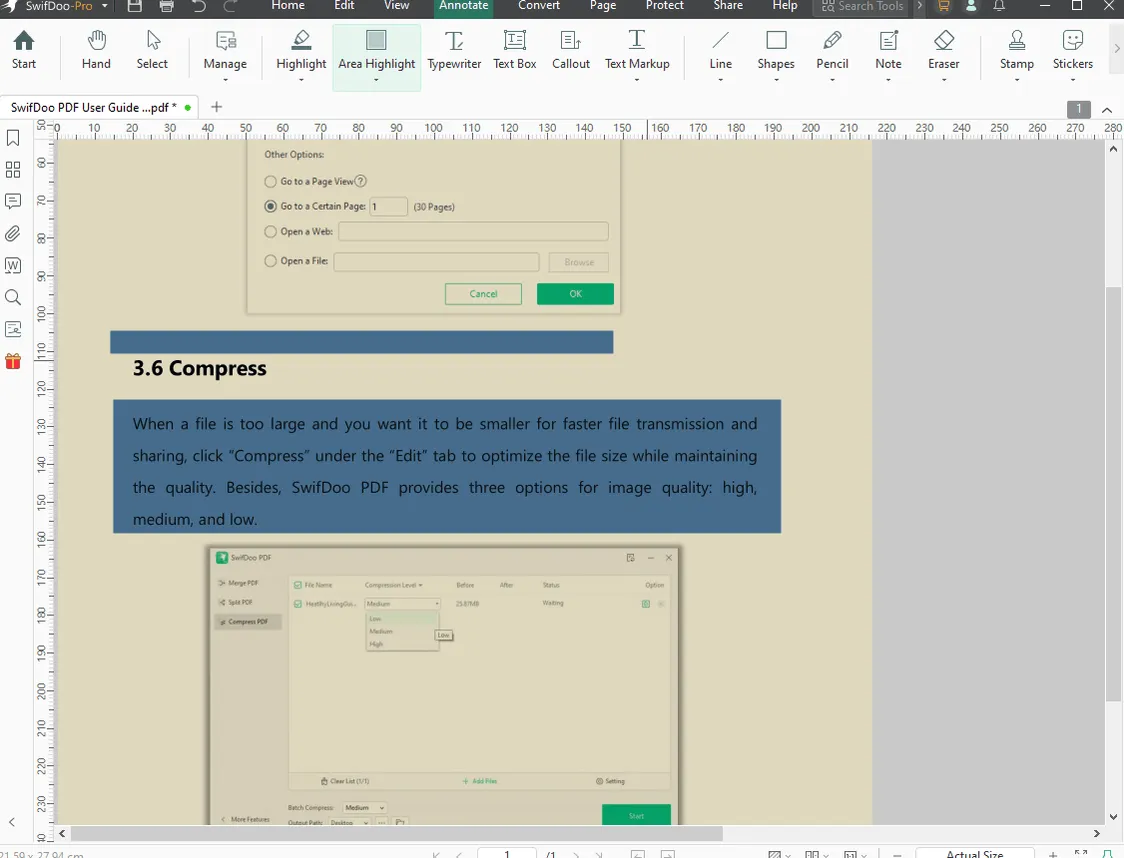Open the signature sidebar panel
Screen dimensions: 1124x858
(x=13, y=329)
